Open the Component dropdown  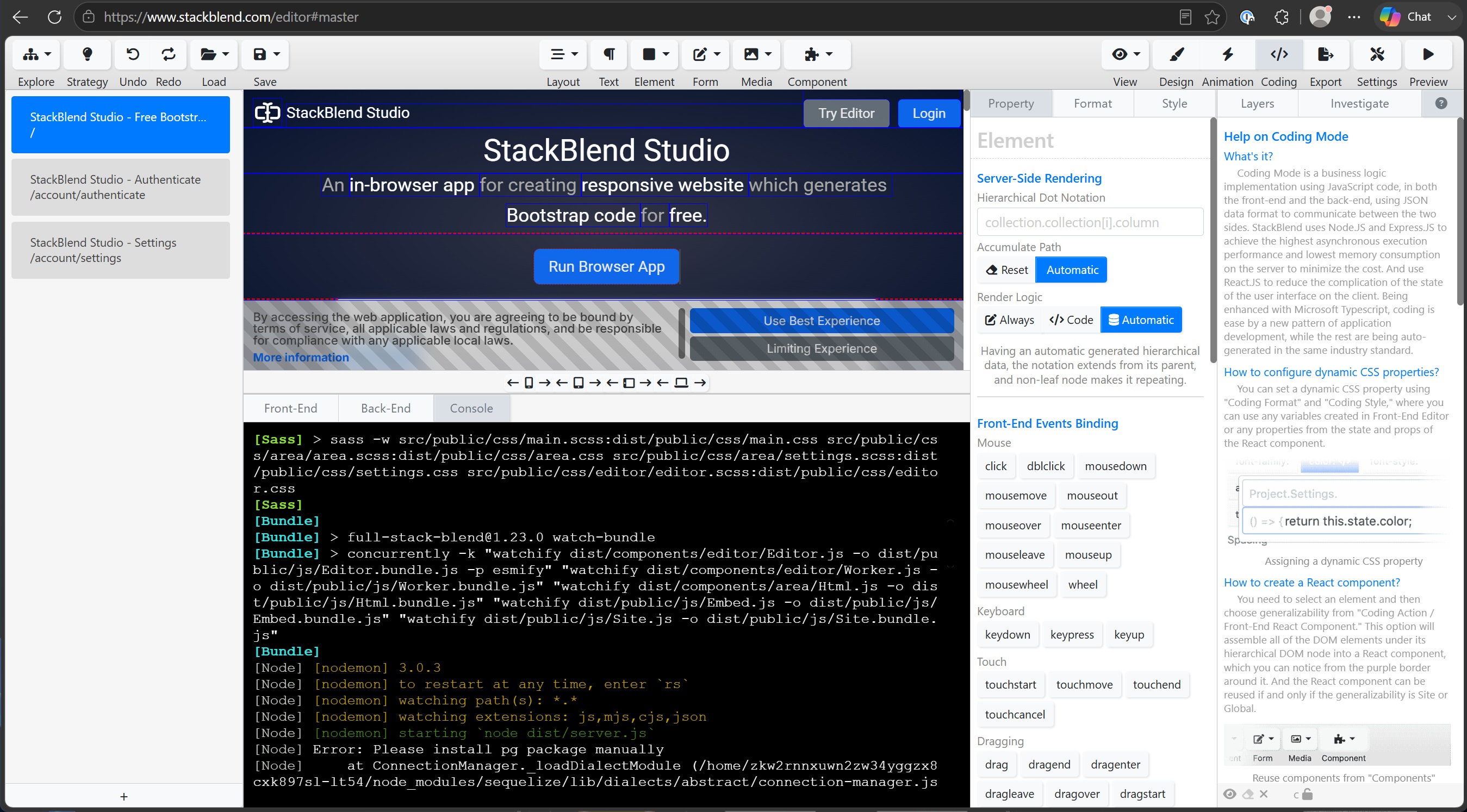point(818,55)
